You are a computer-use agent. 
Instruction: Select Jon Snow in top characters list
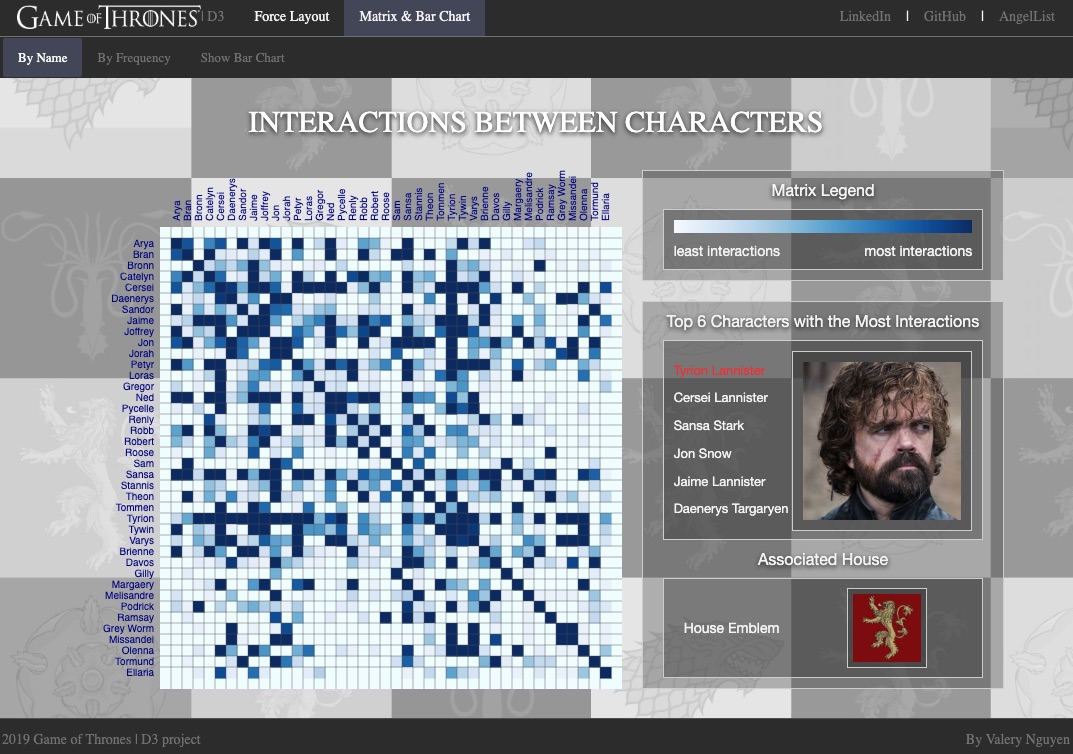click(702, 454)
